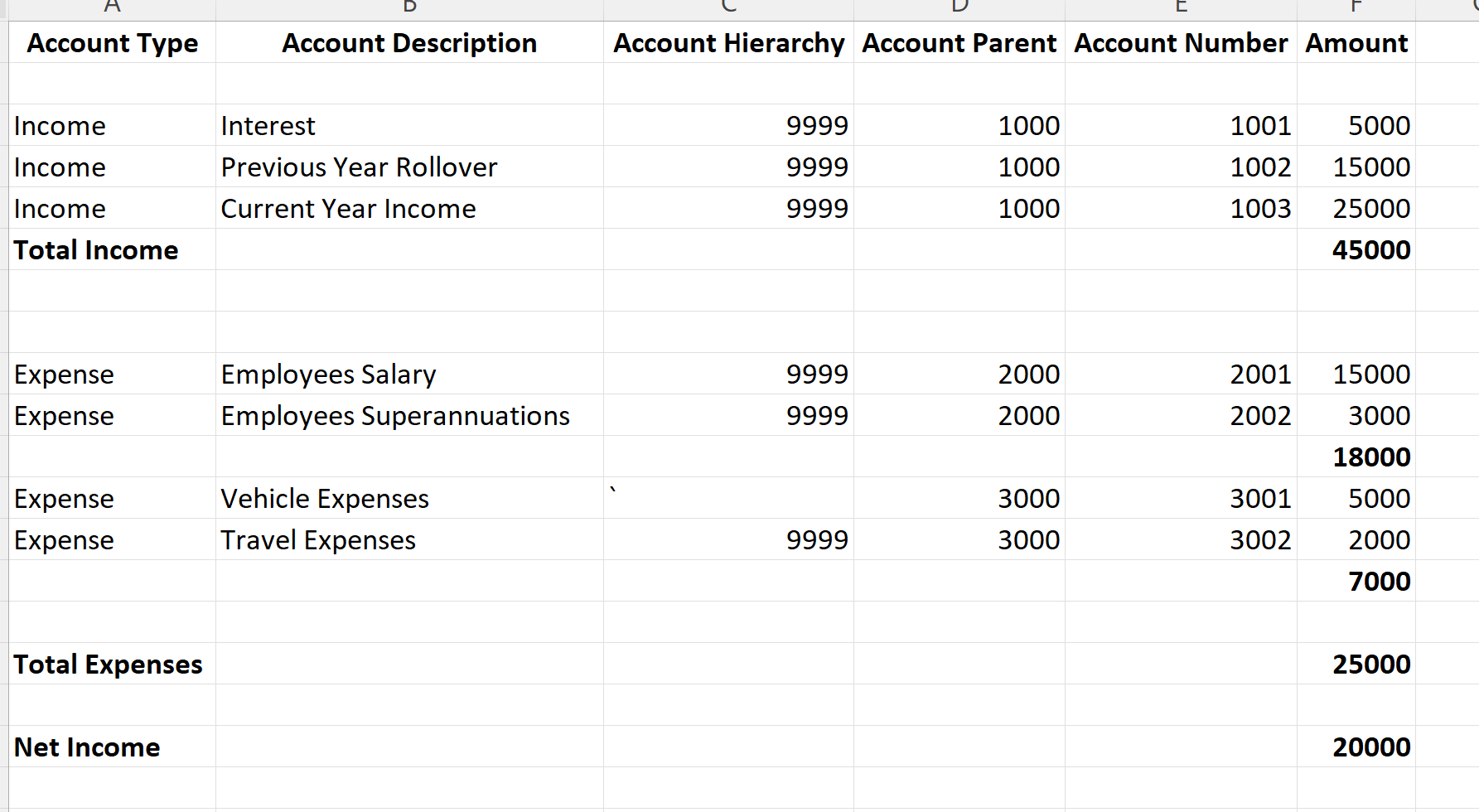The height and width of the screenshot is (812, 1479).
Task: Click the Total Income label cell
Action: pos(112,249)
